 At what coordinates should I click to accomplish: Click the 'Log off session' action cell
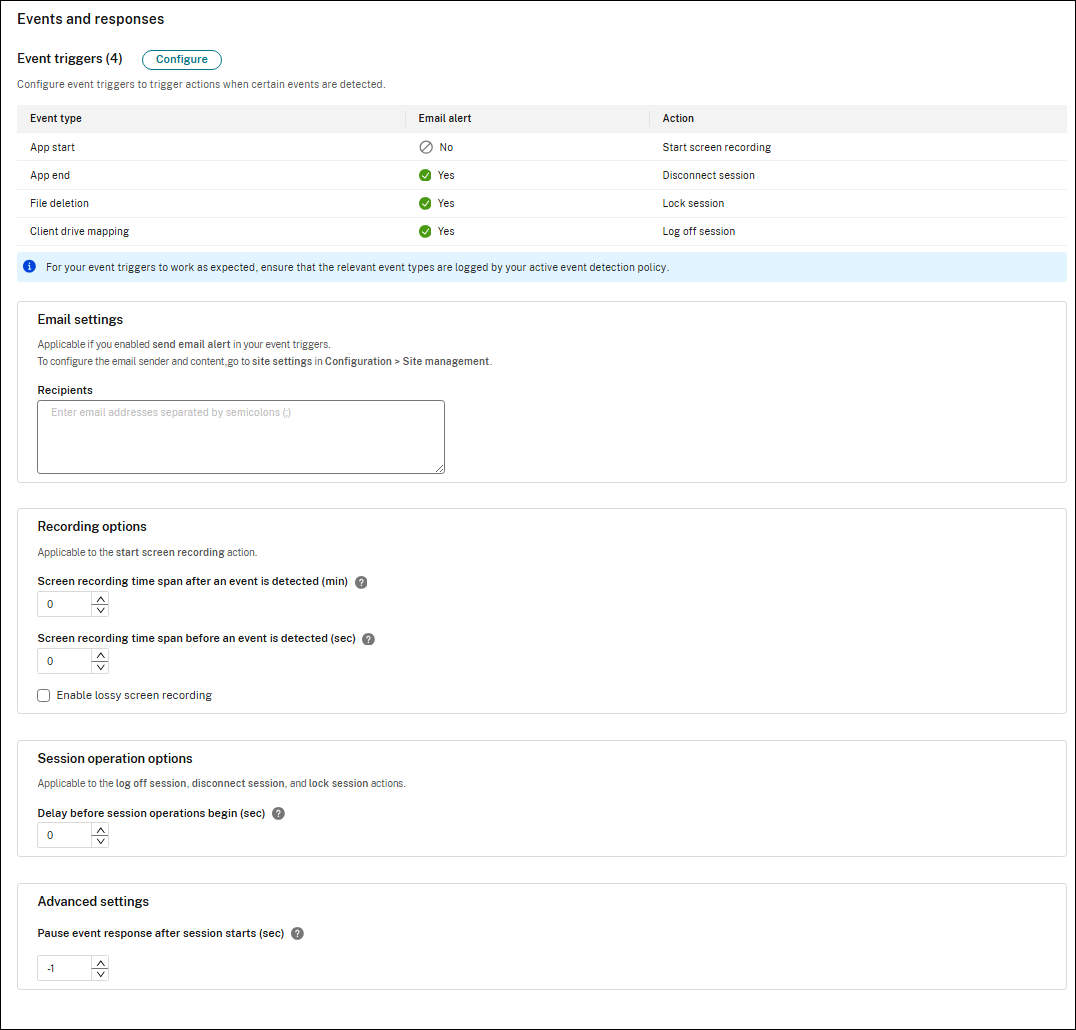pyautogui.click(x=699, y=232)
